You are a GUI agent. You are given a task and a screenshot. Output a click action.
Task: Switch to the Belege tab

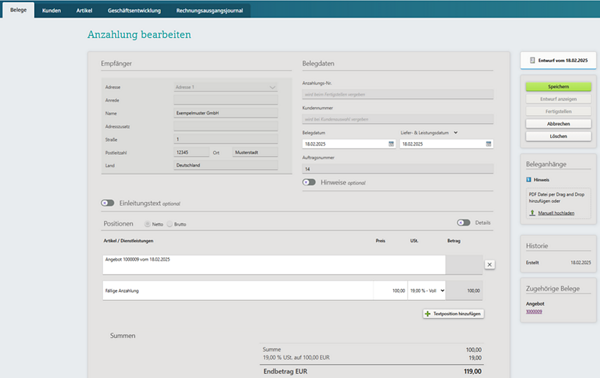tap(18, 10)
